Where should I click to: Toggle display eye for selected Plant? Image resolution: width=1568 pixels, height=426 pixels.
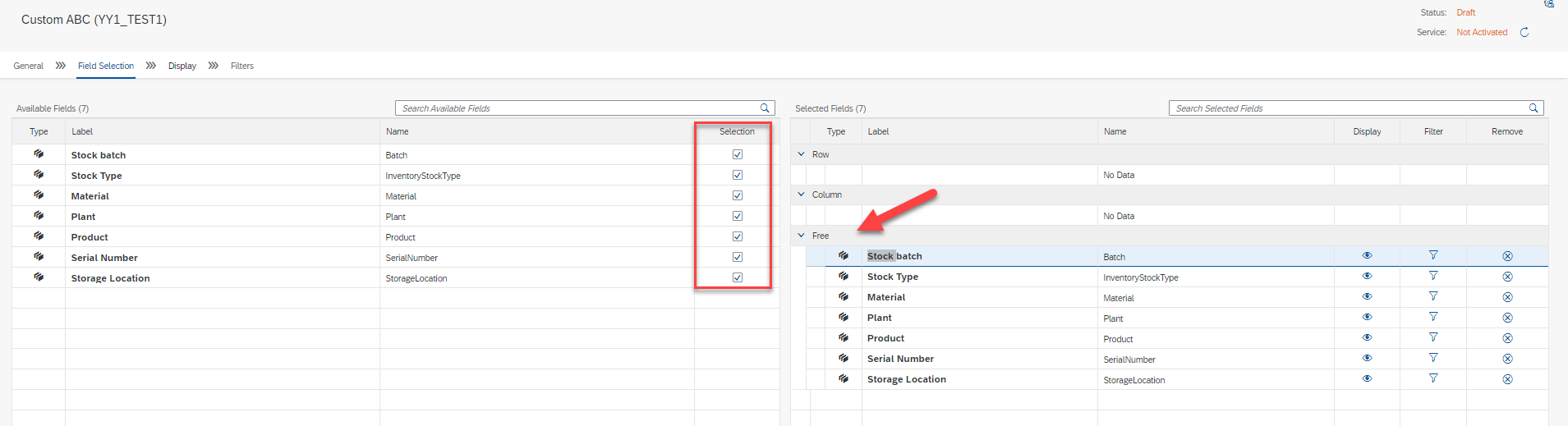pyautogui.click(x=1368, y=317)
